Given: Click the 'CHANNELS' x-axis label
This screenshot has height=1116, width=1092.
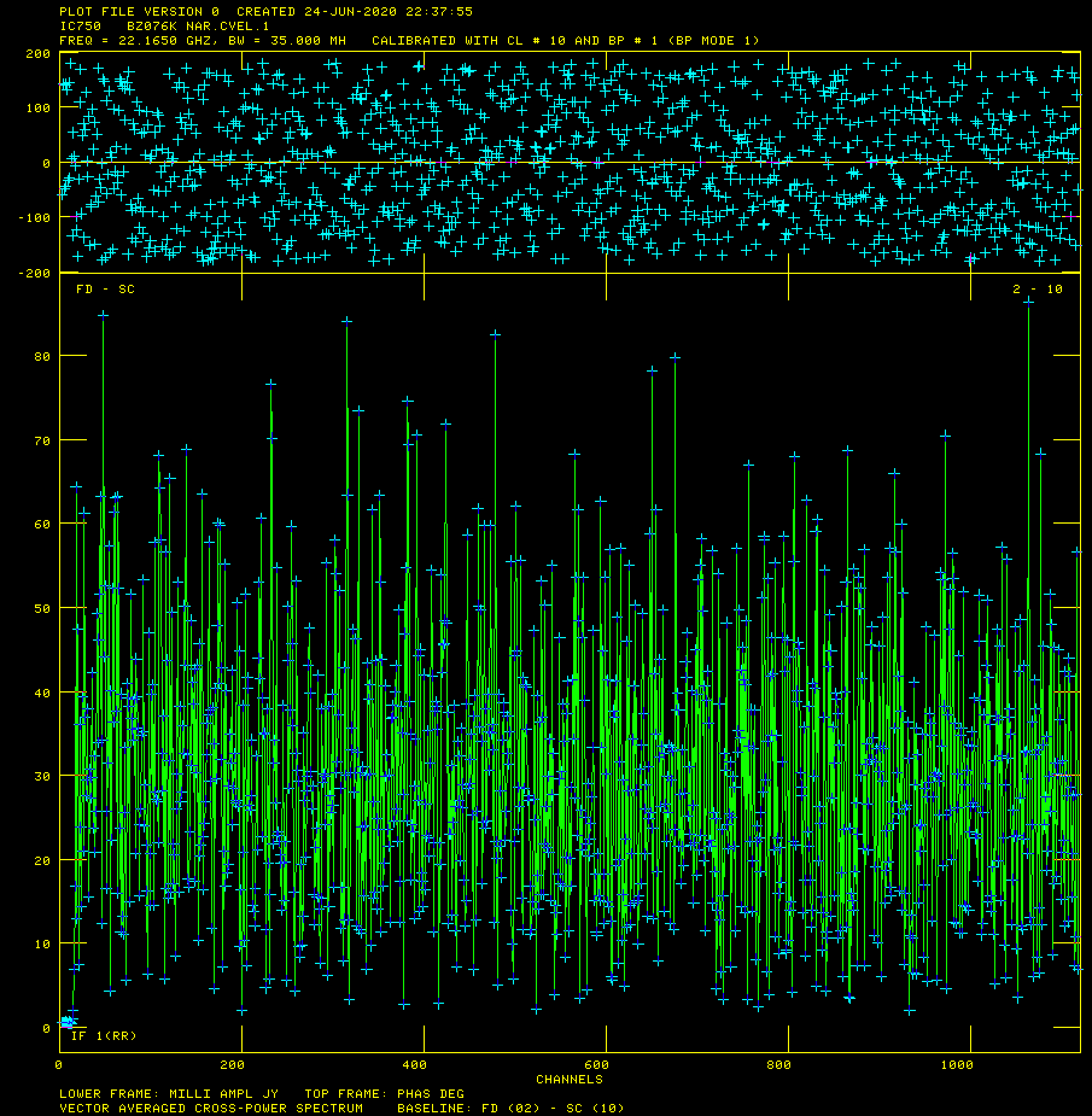Looking at the screenshot, I should [x=570, y=1079].
